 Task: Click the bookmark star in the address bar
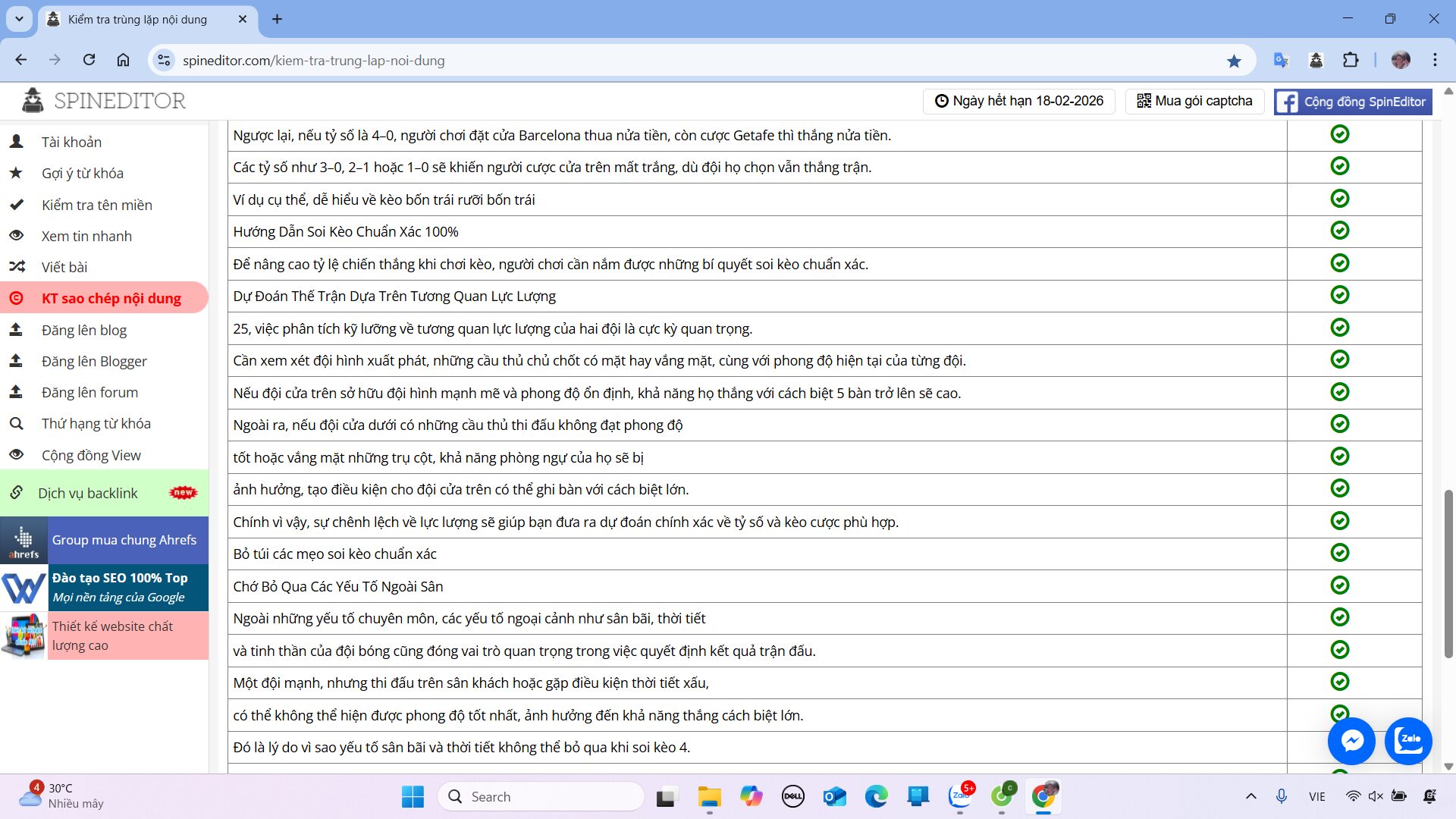click(1234, 61)
